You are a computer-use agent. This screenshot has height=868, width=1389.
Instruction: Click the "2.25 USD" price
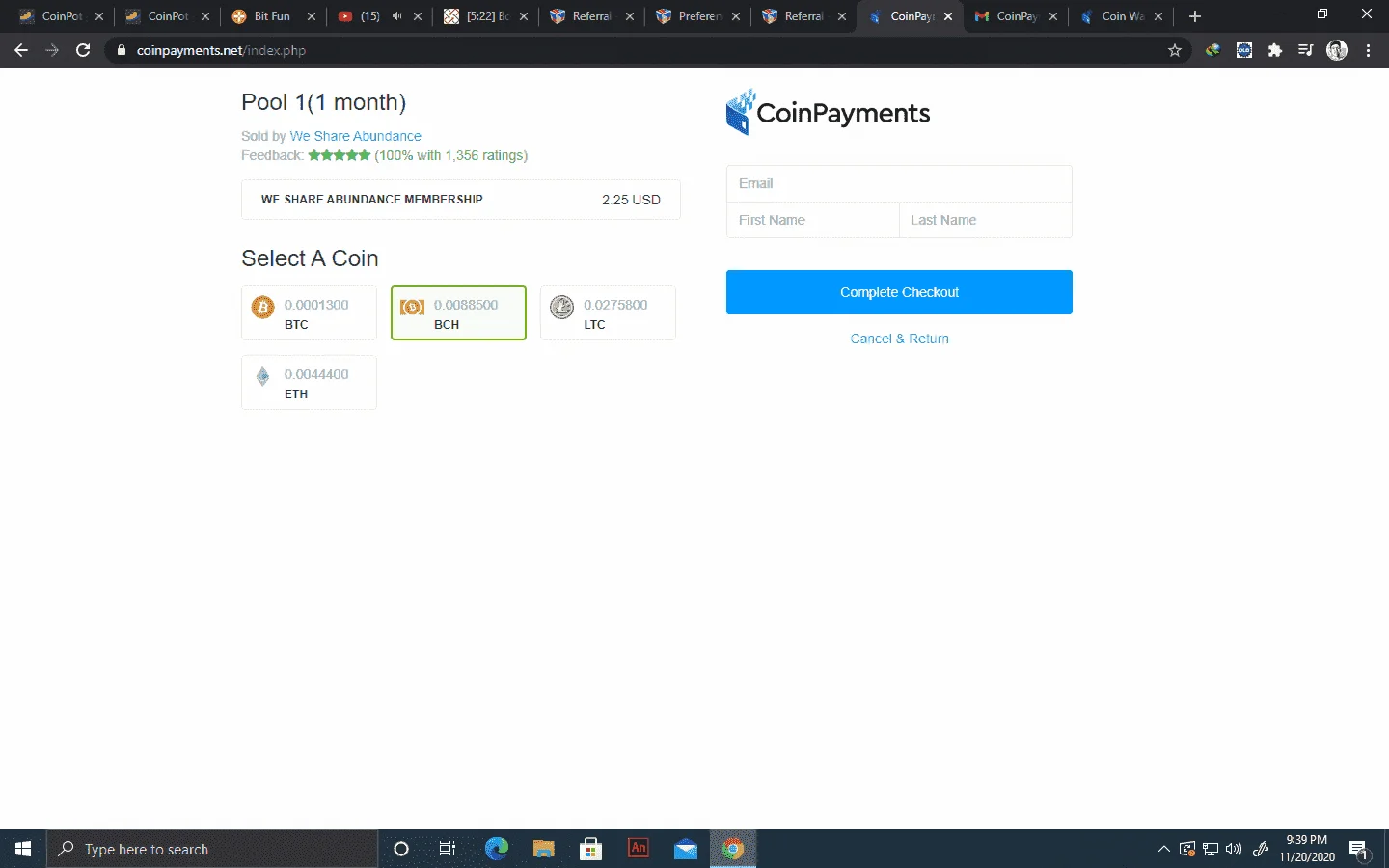(x=631, y=200)
